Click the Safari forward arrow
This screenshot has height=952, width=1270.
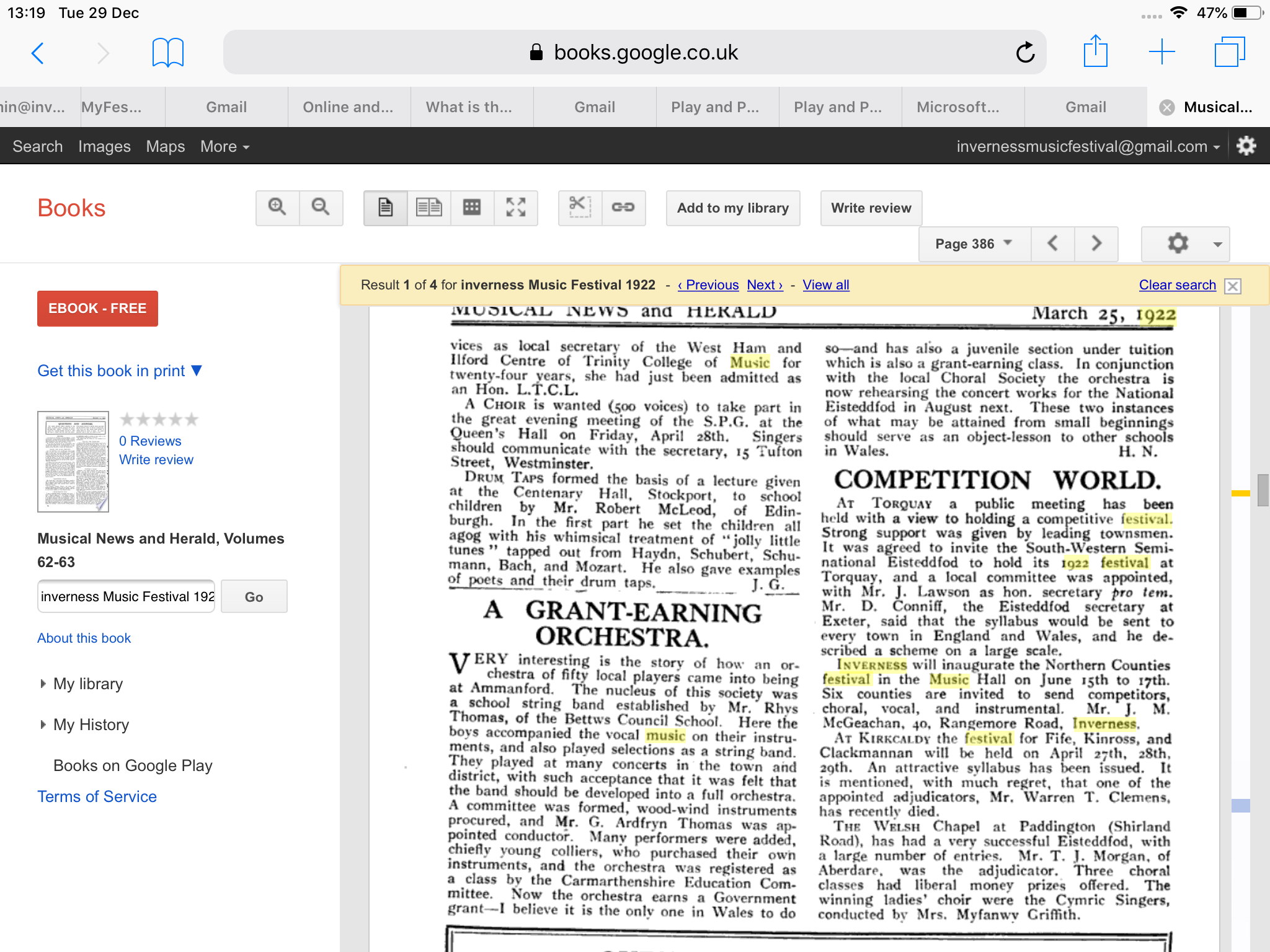[x=103, y=53]
